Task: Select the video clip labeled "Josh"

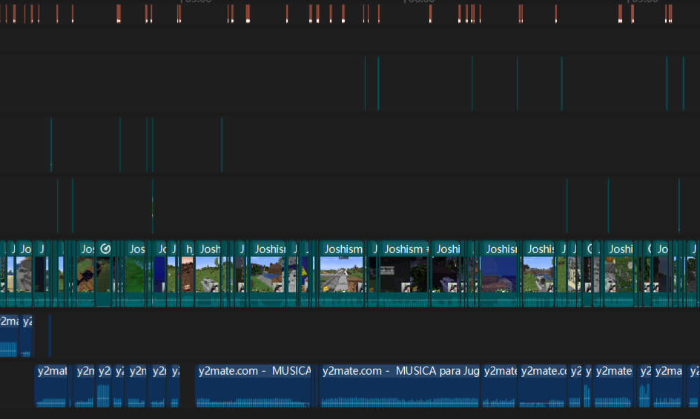Action: click(x=209, y=273)
